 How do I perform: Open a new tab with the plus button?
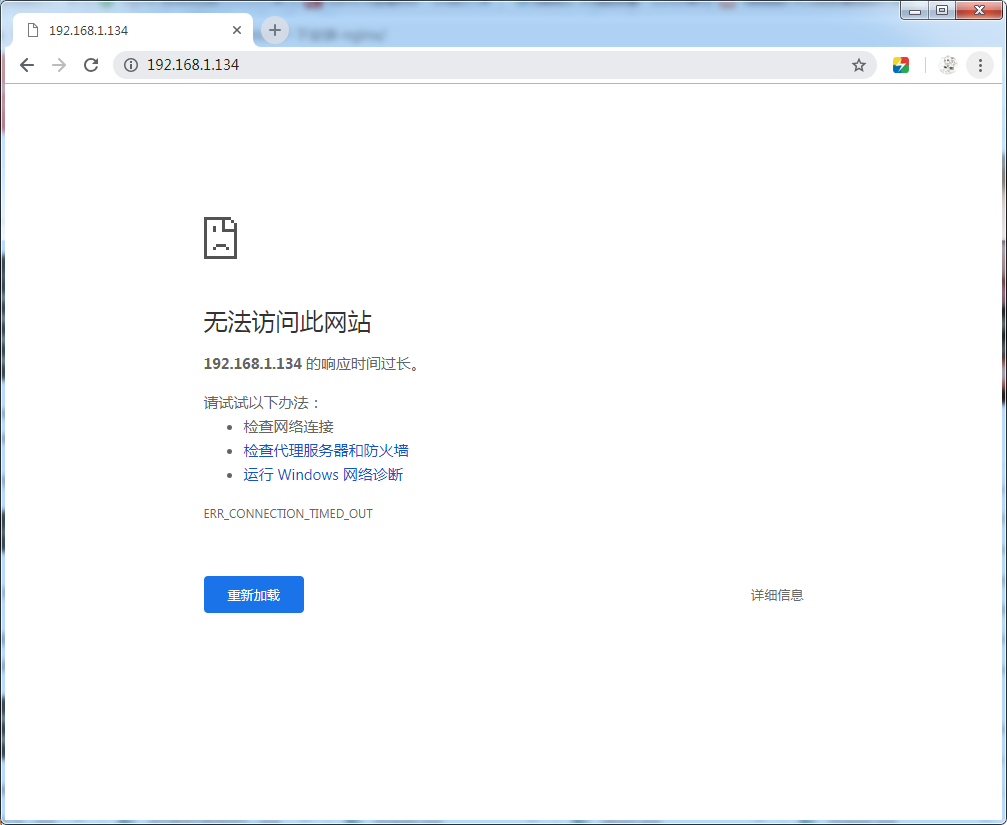[275, 30]
